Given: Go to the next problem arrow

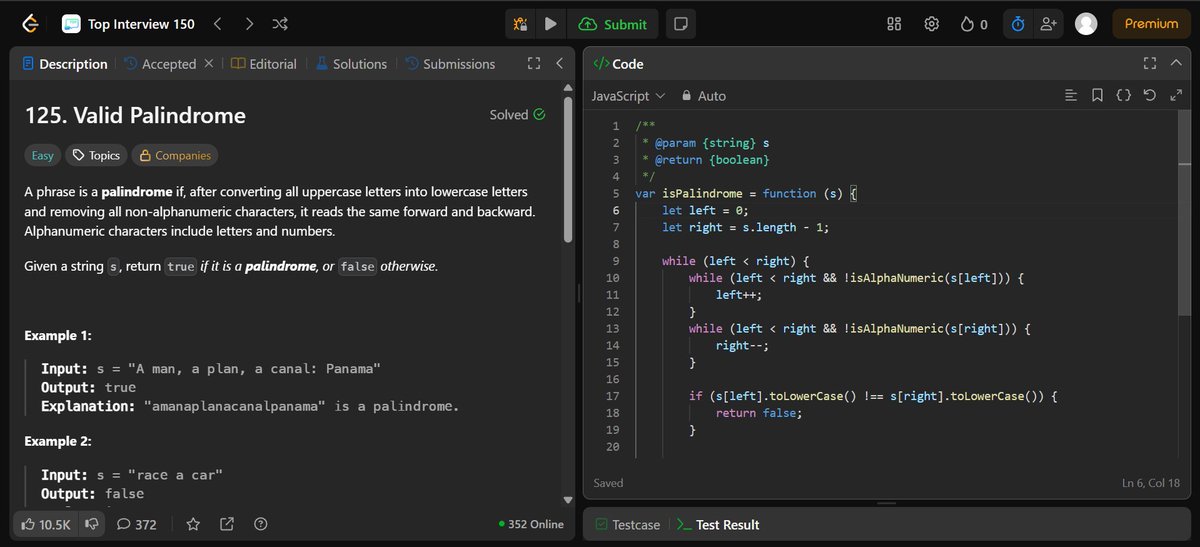Looking at the screenshot, I should [249, 24].
